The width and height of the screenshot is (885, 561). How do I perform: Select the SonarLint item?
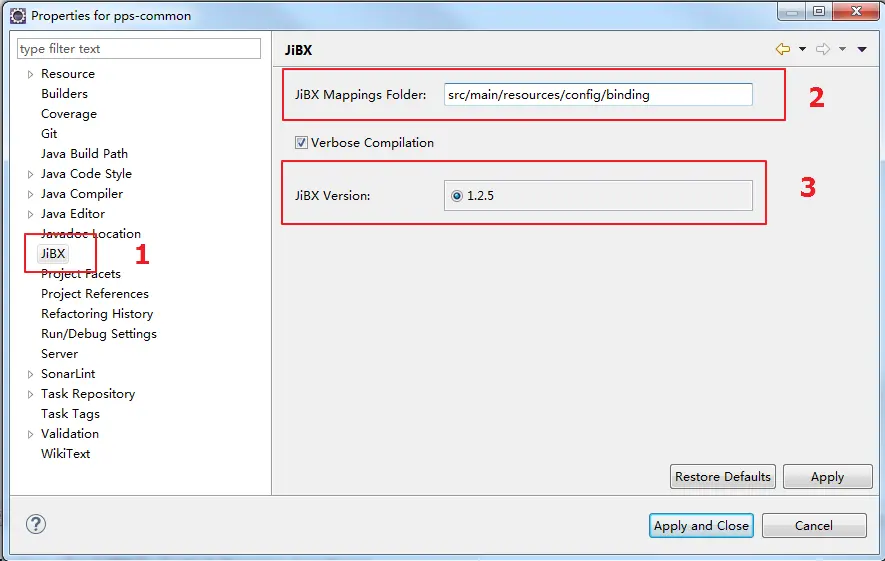[68, 374]
